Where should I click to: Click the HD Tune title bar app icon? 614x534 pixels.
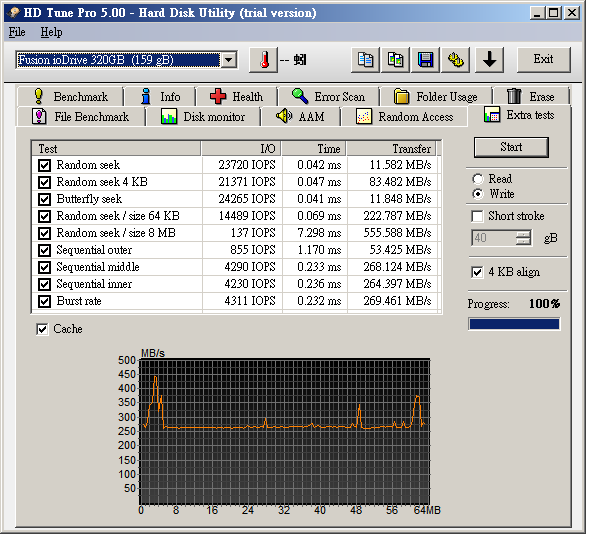click(14, 13)
